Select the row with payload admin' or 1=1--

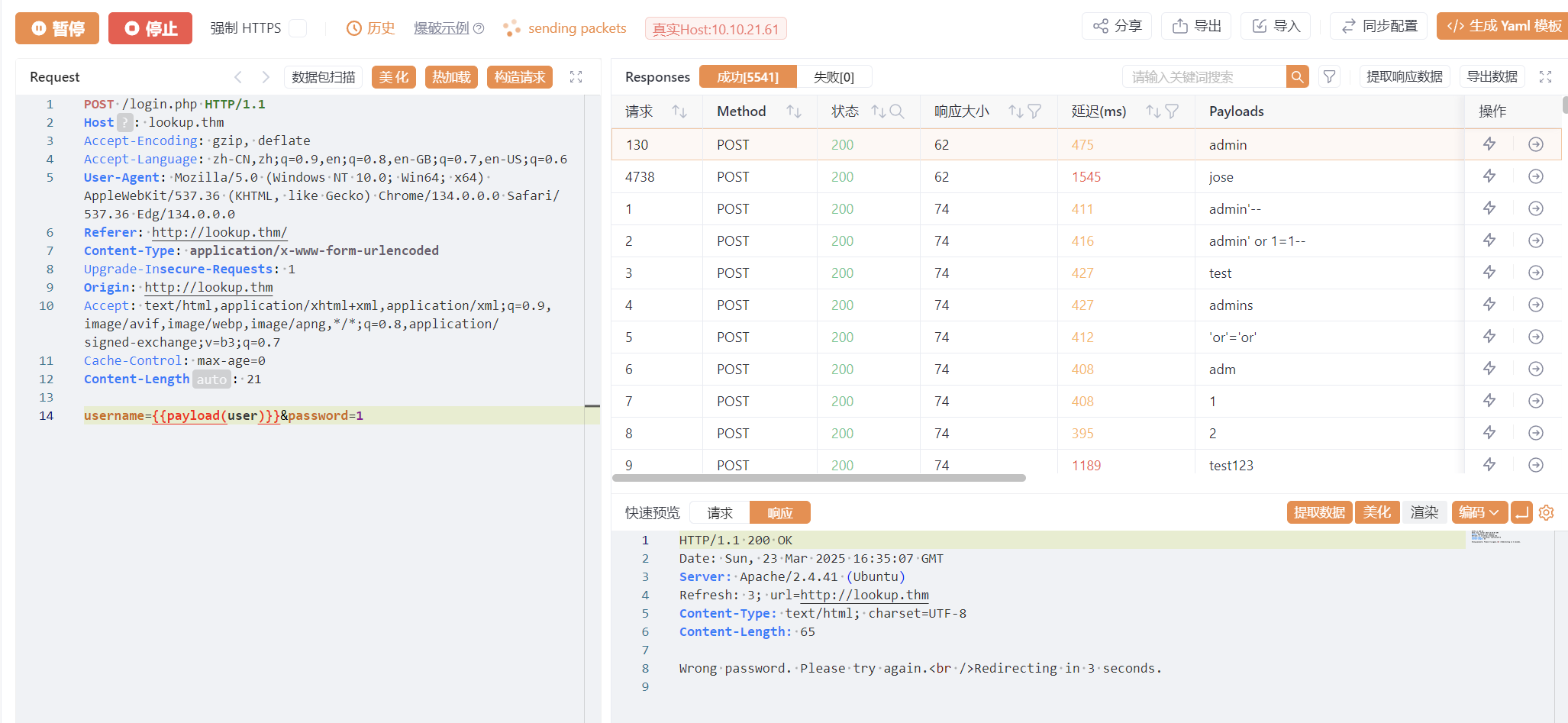pos(1086,240)
